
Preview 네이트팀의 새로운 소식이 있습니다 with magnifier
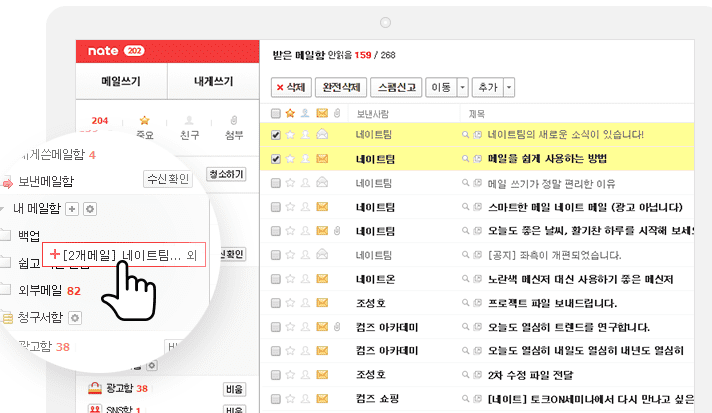pyautogui.click(x=465, y=134)
